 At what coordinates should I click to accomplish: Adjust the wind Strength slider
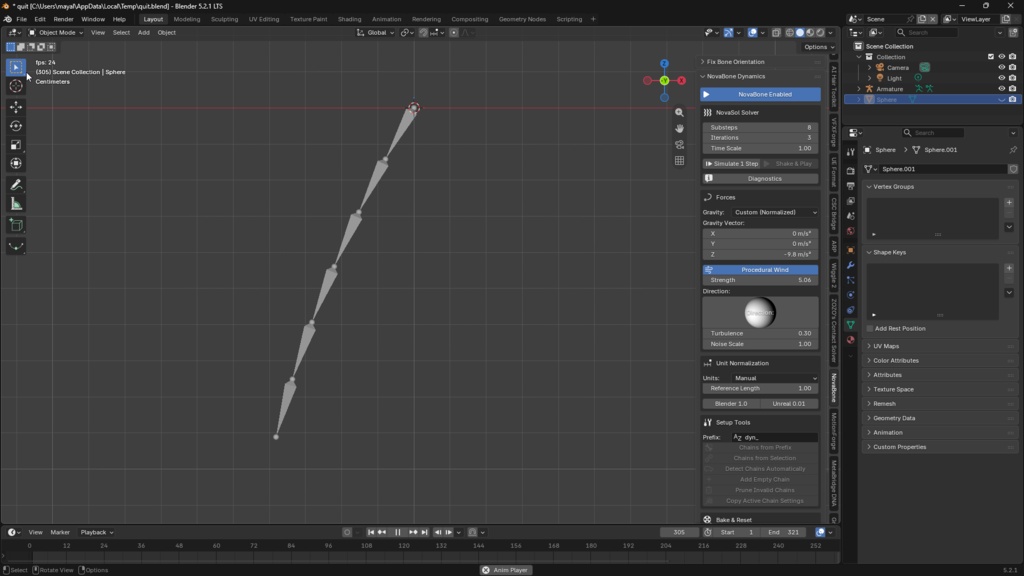click(x=760, y=280)
